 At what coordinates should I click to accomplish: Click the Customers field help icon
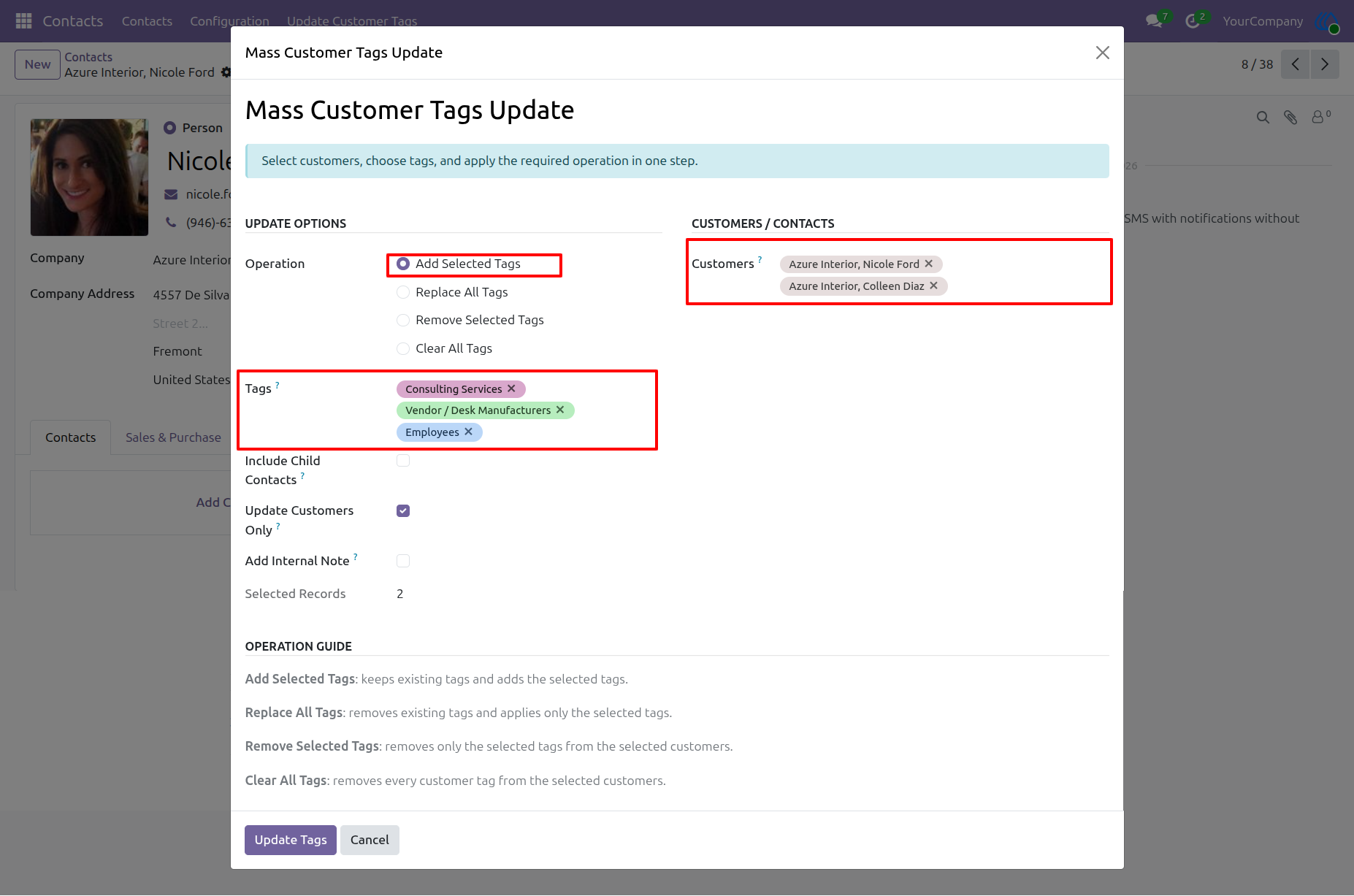tap(760, 259)
